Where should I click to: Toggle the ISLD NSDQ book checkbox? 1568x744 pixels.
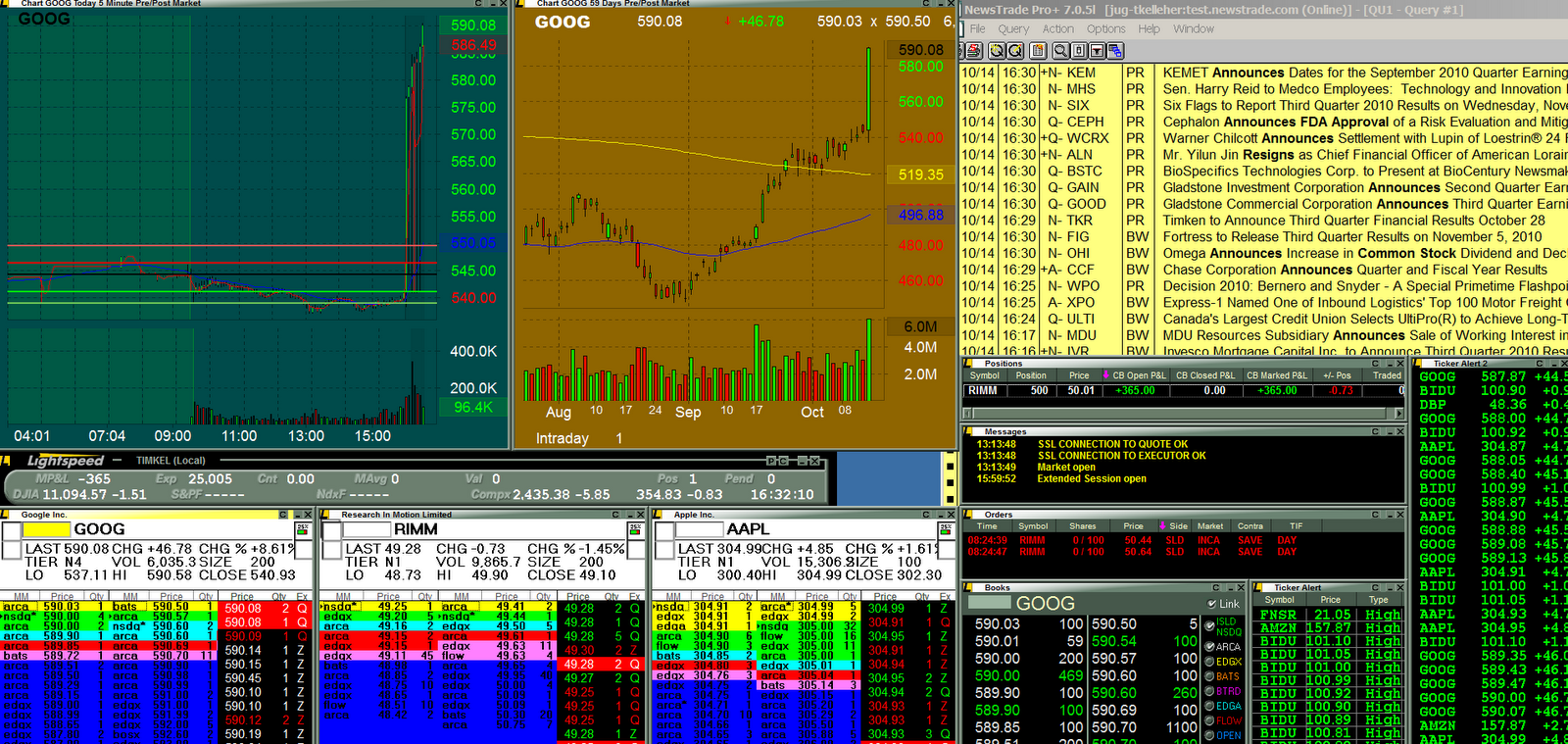pos(1210,625)
